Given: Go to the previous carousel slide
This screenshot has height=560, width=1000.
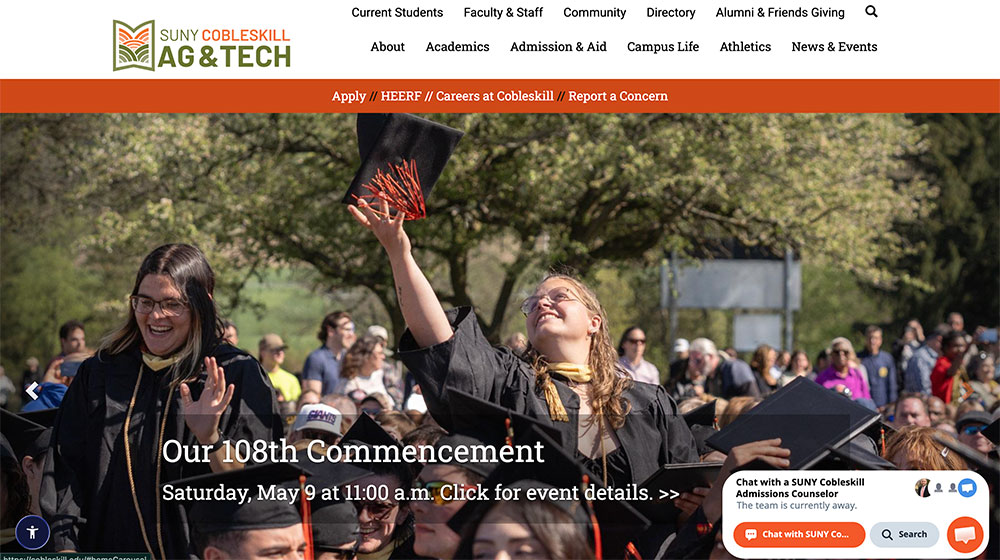Looking at the screenshot, I should click(32, 390).
